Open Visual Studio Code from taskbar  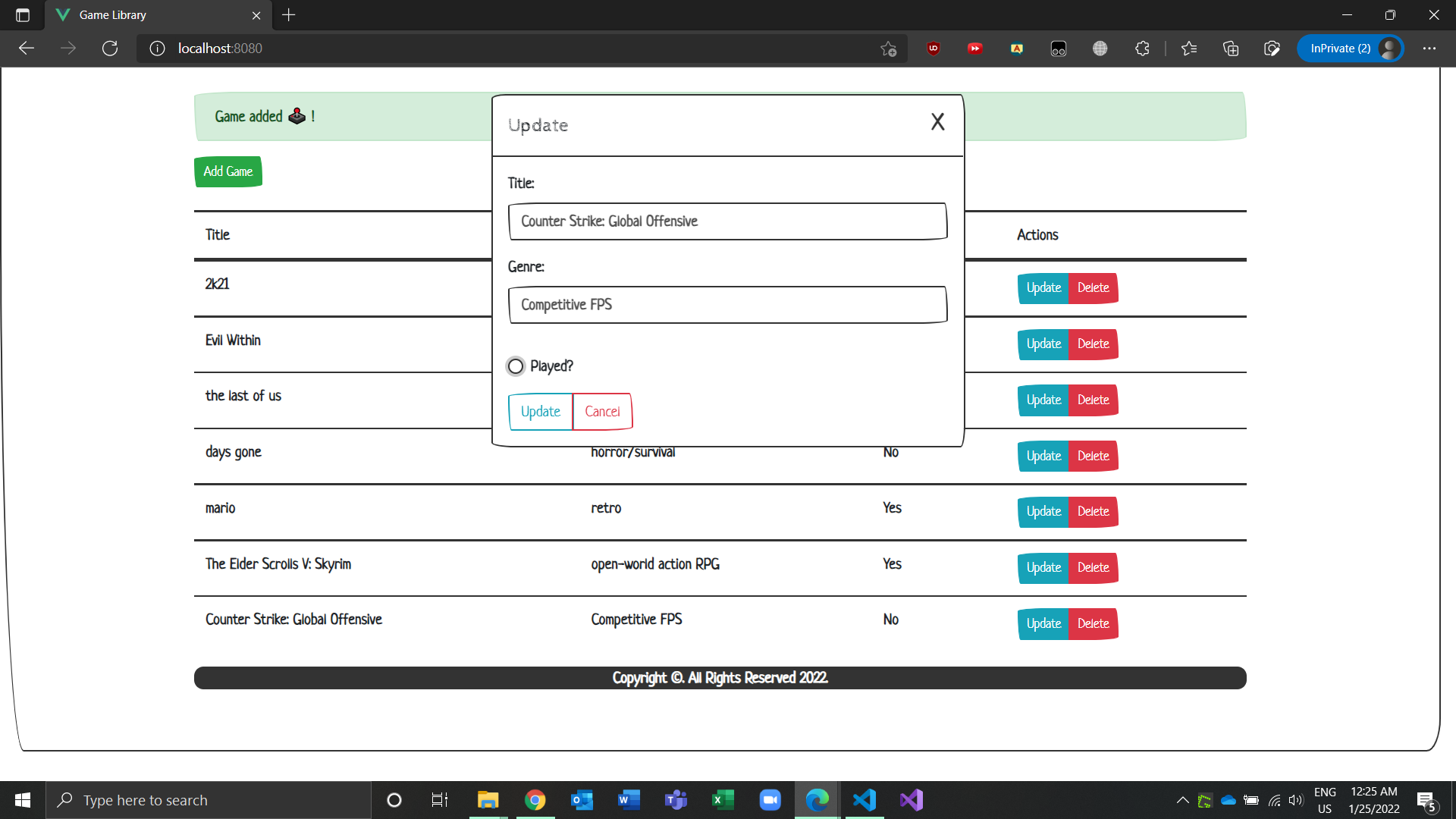864,800
